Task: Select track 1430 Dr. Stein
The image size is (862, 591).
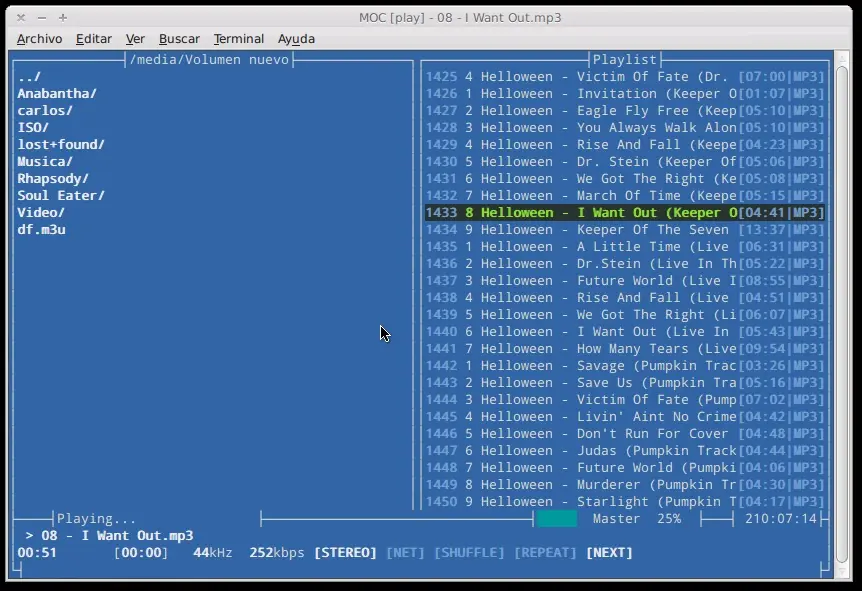Action: (x=625, y=162)
